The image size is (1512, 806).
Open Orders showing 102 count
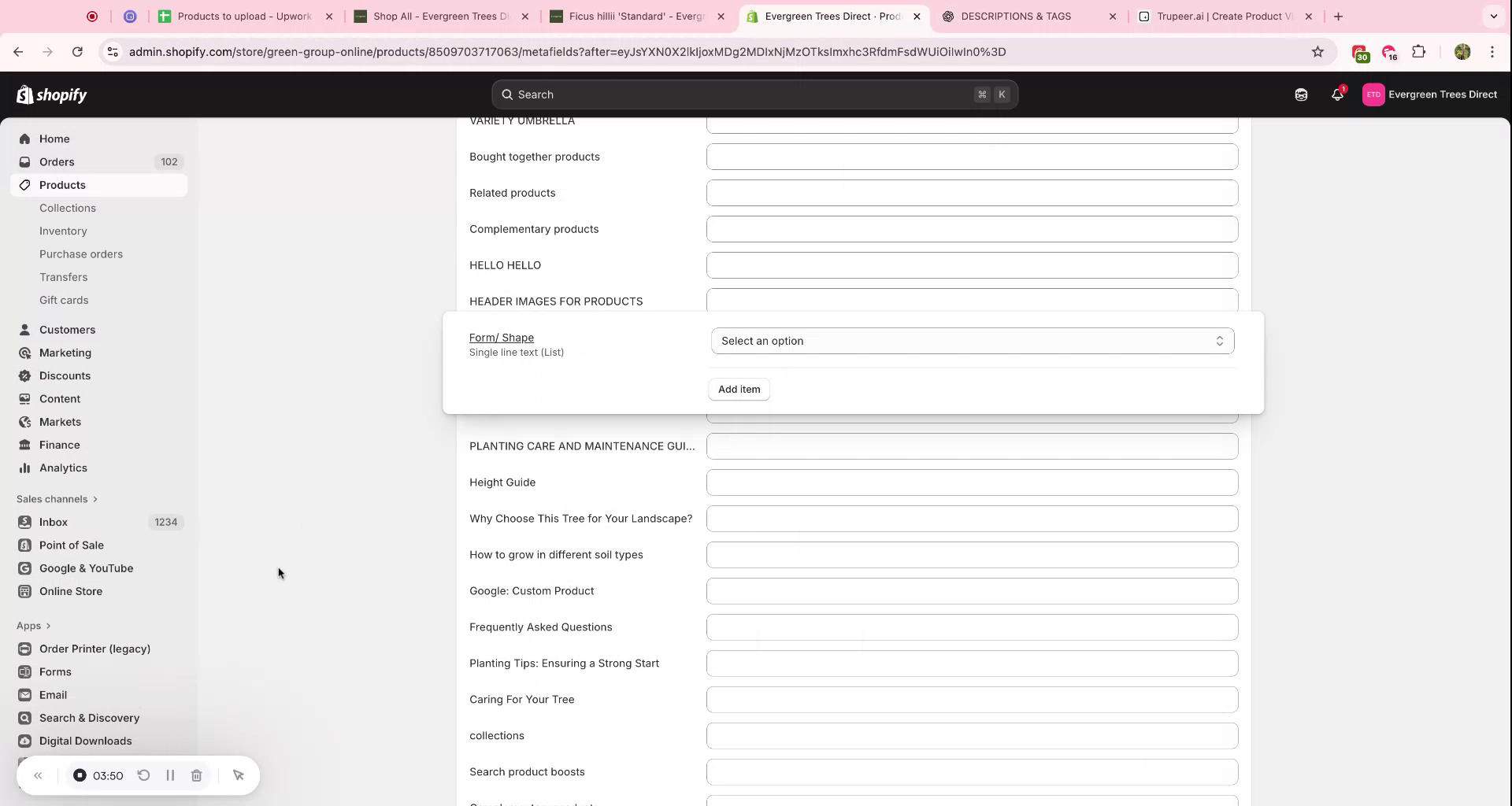57,161
